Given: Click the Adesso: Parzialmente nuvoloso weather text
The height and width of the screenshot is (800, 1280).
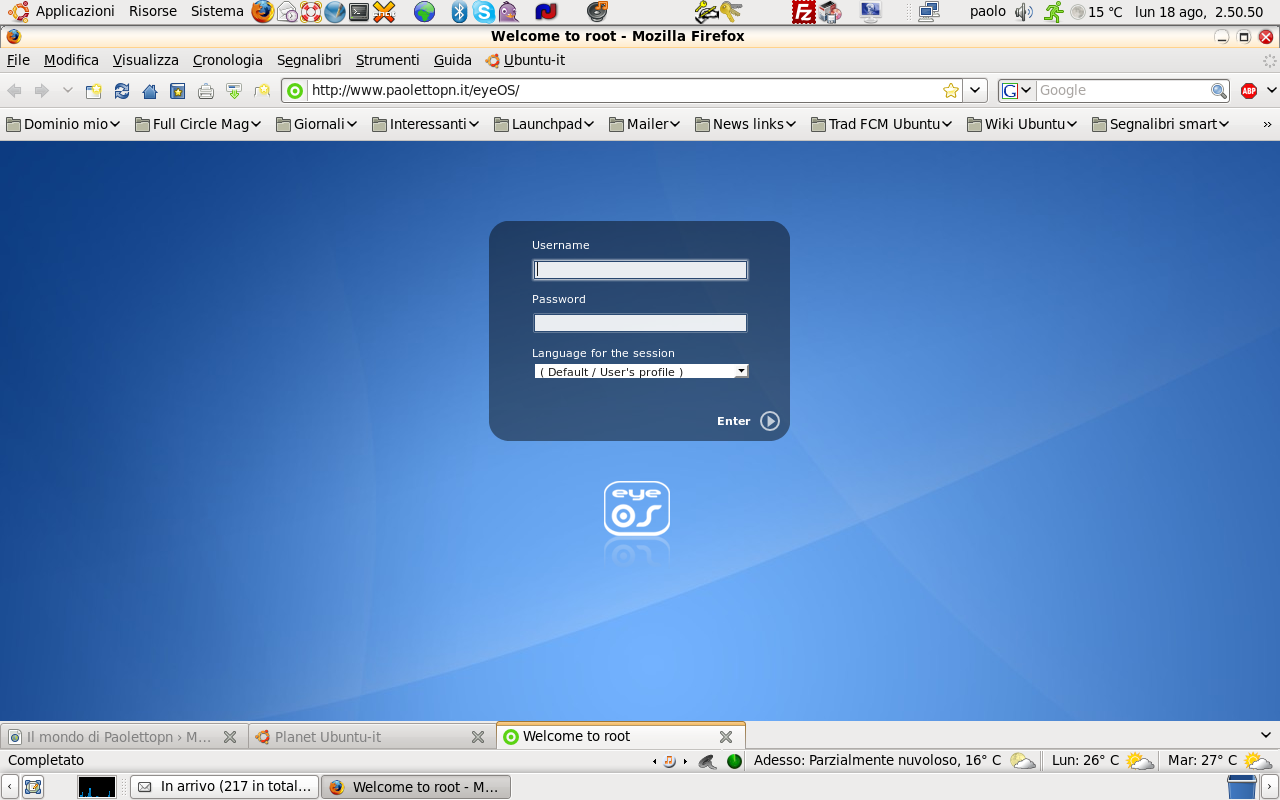Looking at the screenshot, I should point(877,761).
